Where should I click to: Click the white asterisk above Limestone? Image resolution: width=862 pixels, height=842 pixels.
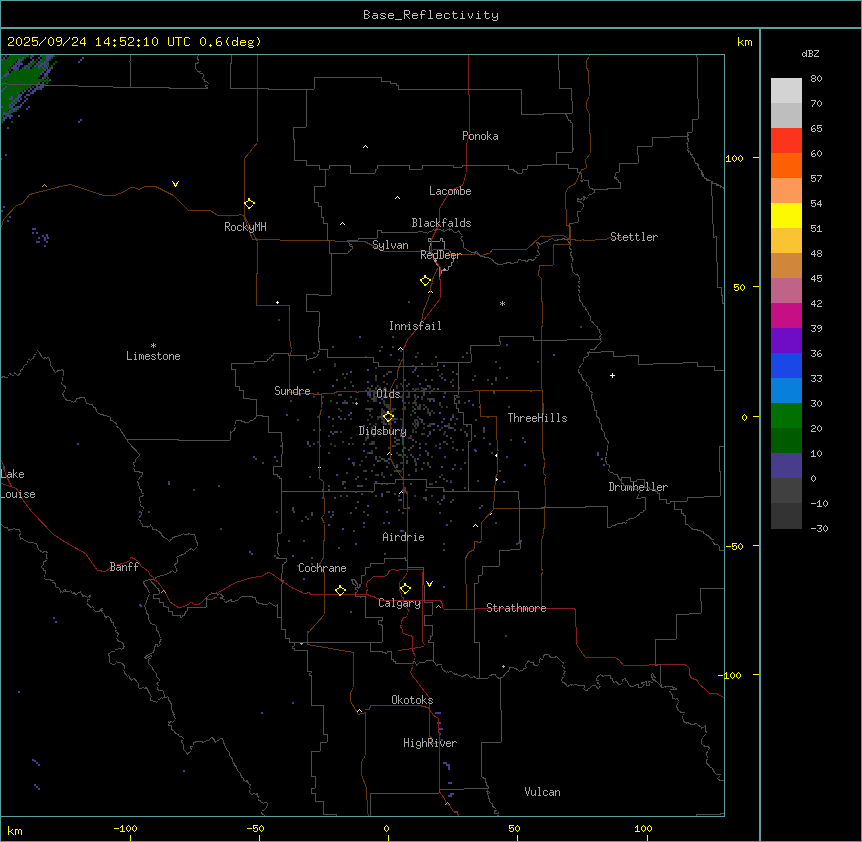pos(153,345)
